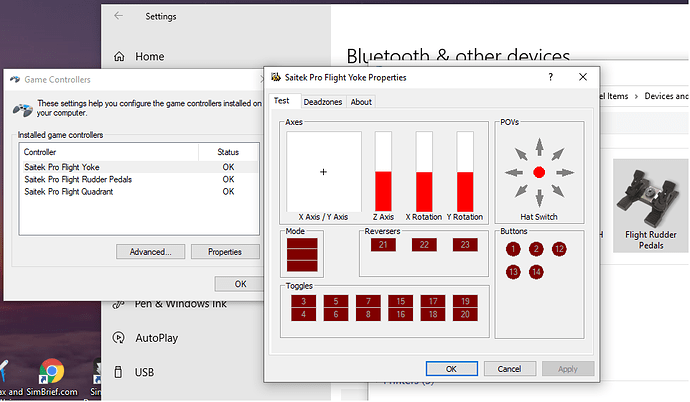
Task: Click the Z Axis red bar
Action: pyautogui.click(x=382, y=190)
